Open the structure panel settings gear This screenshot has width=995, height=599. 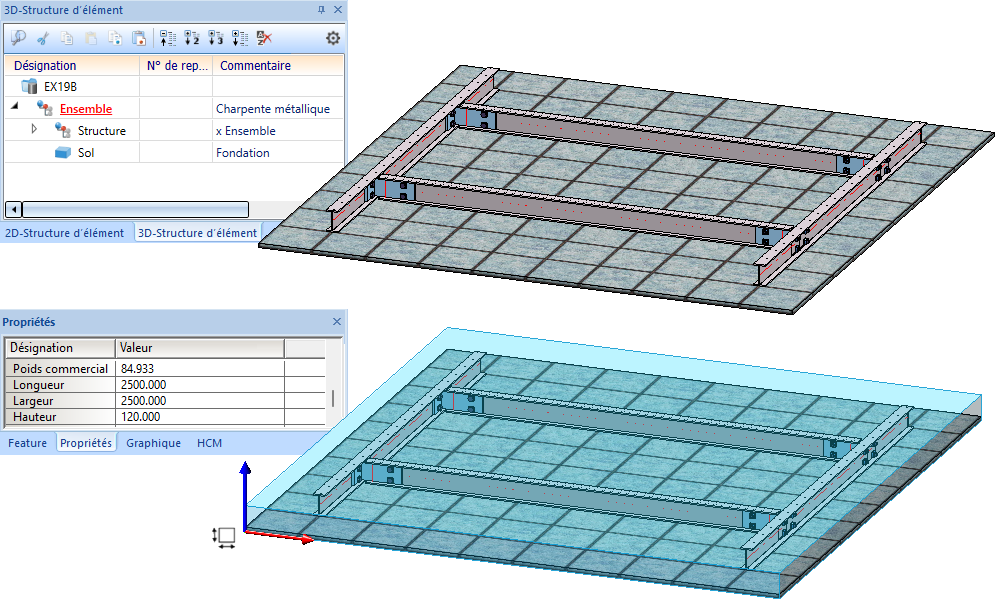333,38
